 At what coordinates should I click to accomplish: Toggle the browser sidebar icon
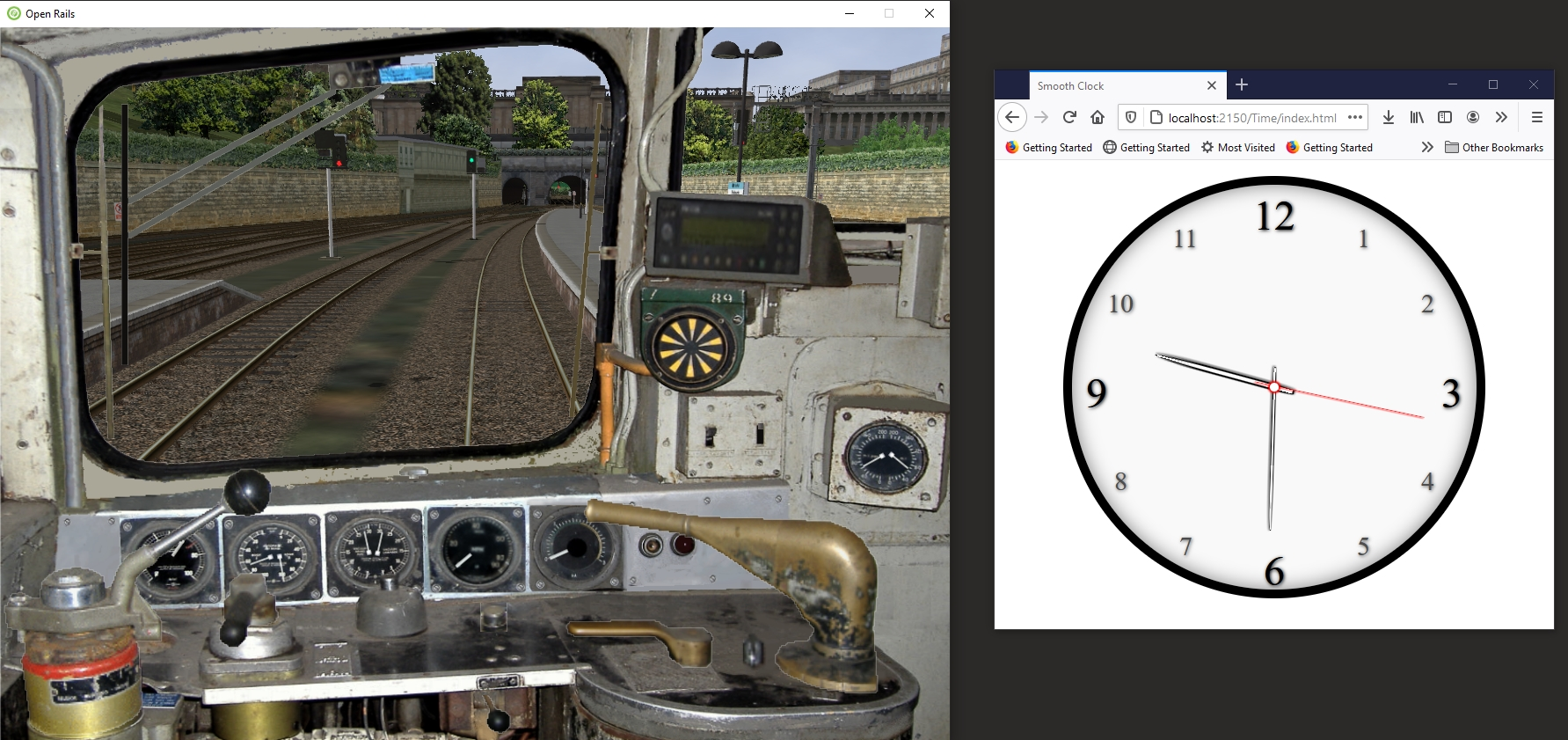pyautogui.click(x=1445, y=117)
